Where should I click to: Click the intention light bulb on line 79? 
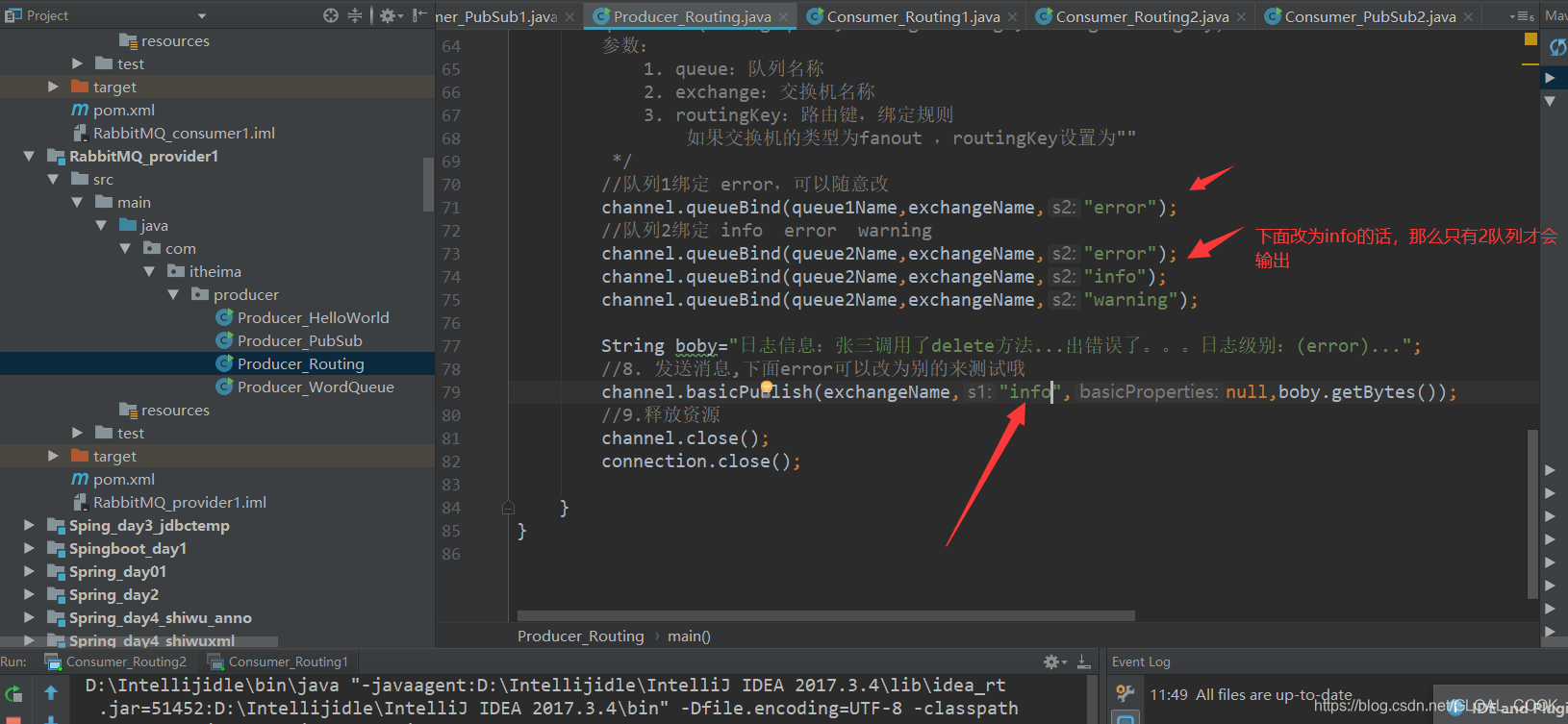767,387
